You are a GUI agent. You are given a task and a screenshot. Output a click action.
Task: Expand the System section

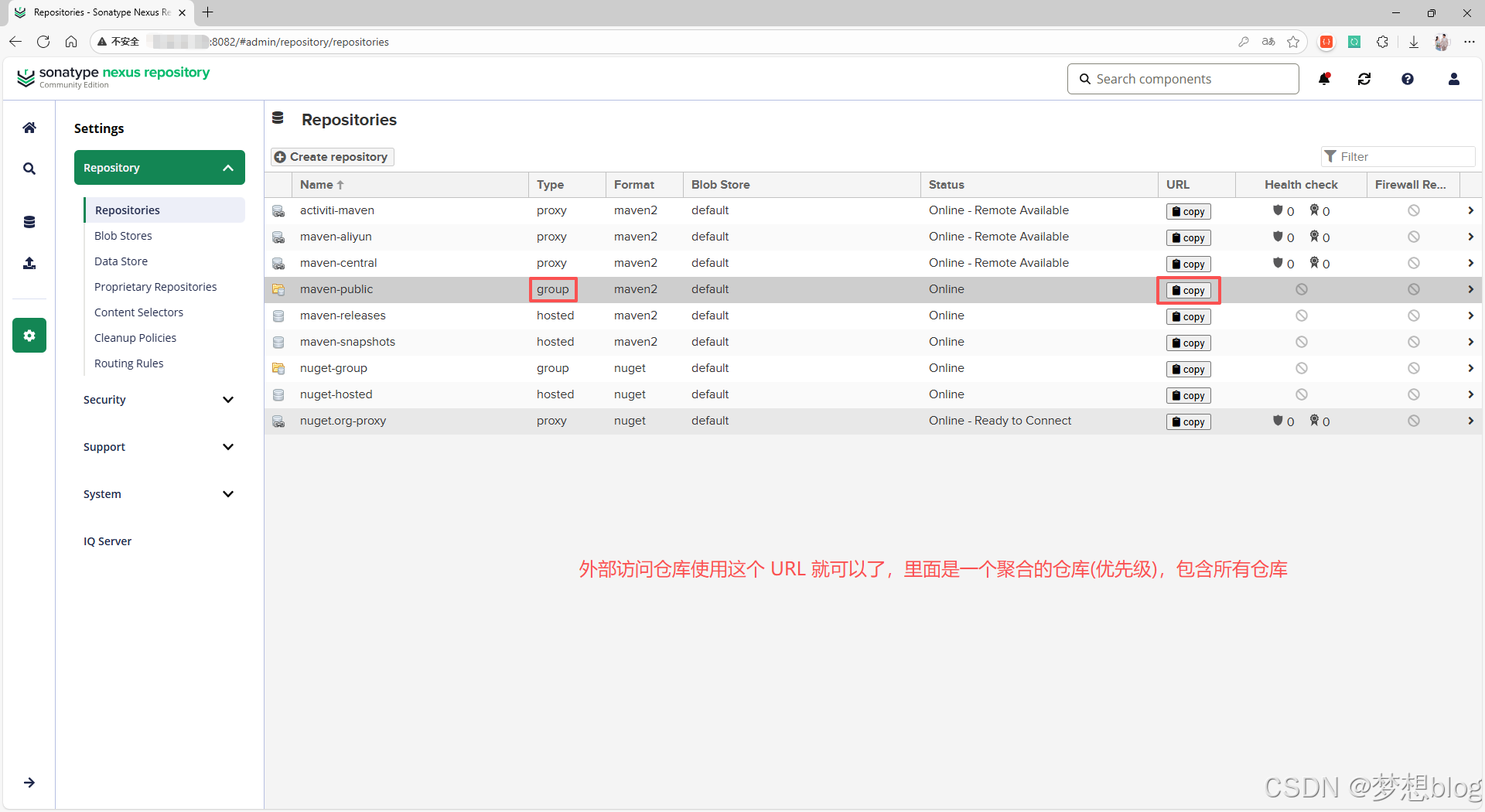tap(159, 494)
